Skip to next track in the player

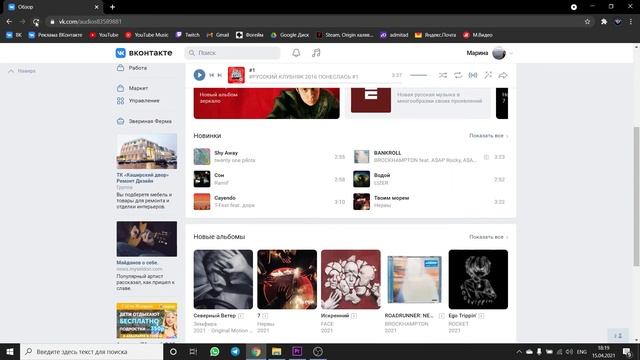tap(220, 75)
